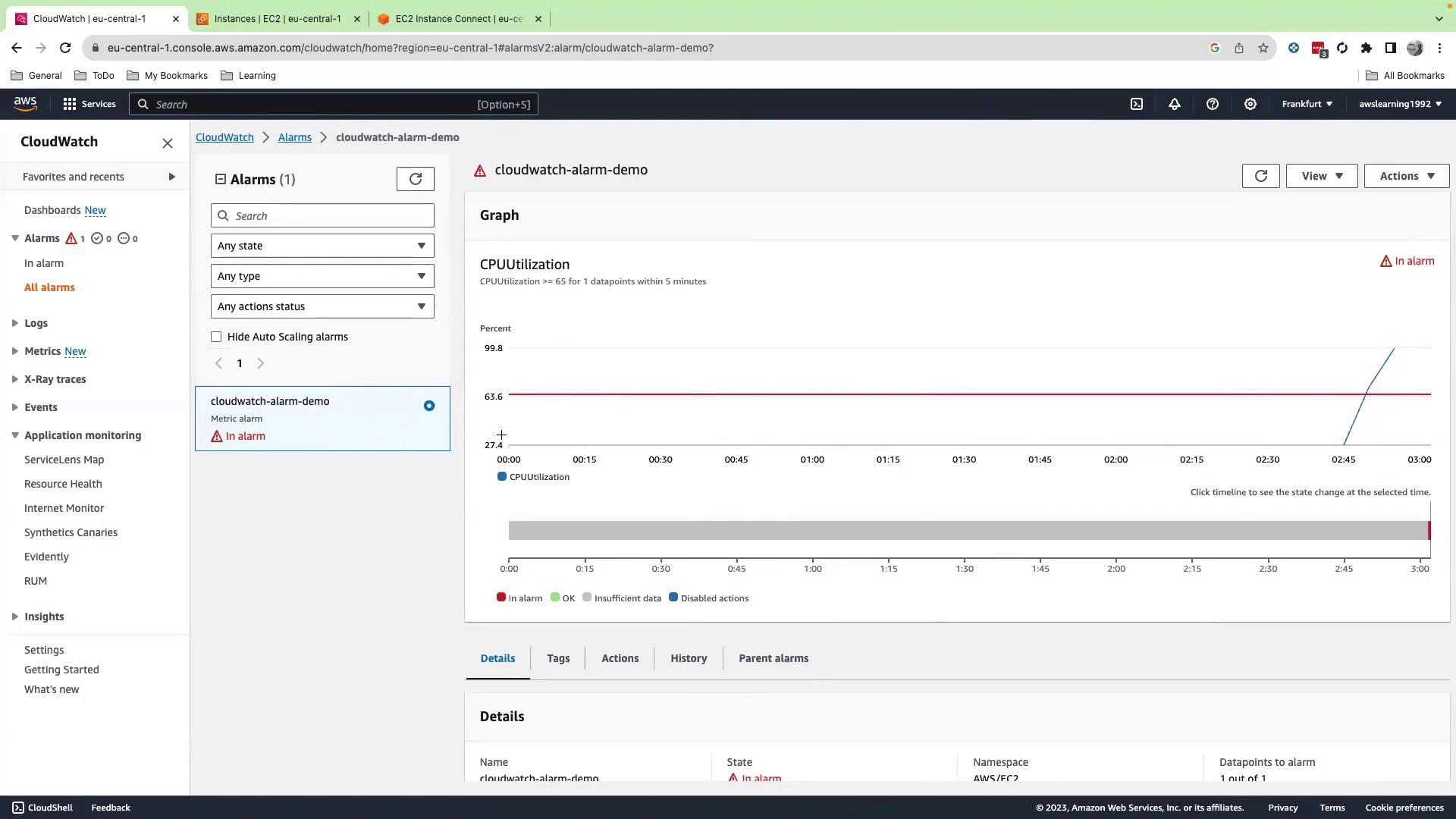Open the Services grid menu
This screenshot has width=1456, height=819.
click(x=89, y=104)
